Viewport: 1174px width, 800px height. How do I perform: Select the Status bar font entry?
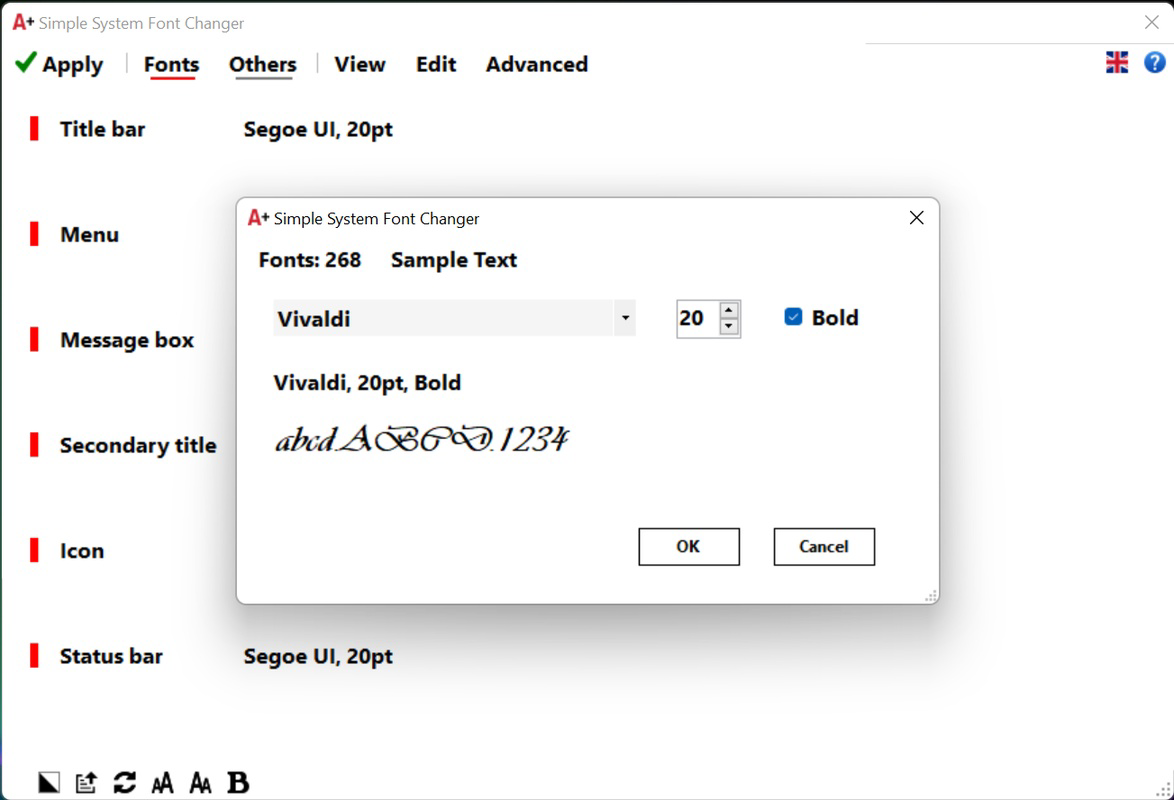point(111,656)
